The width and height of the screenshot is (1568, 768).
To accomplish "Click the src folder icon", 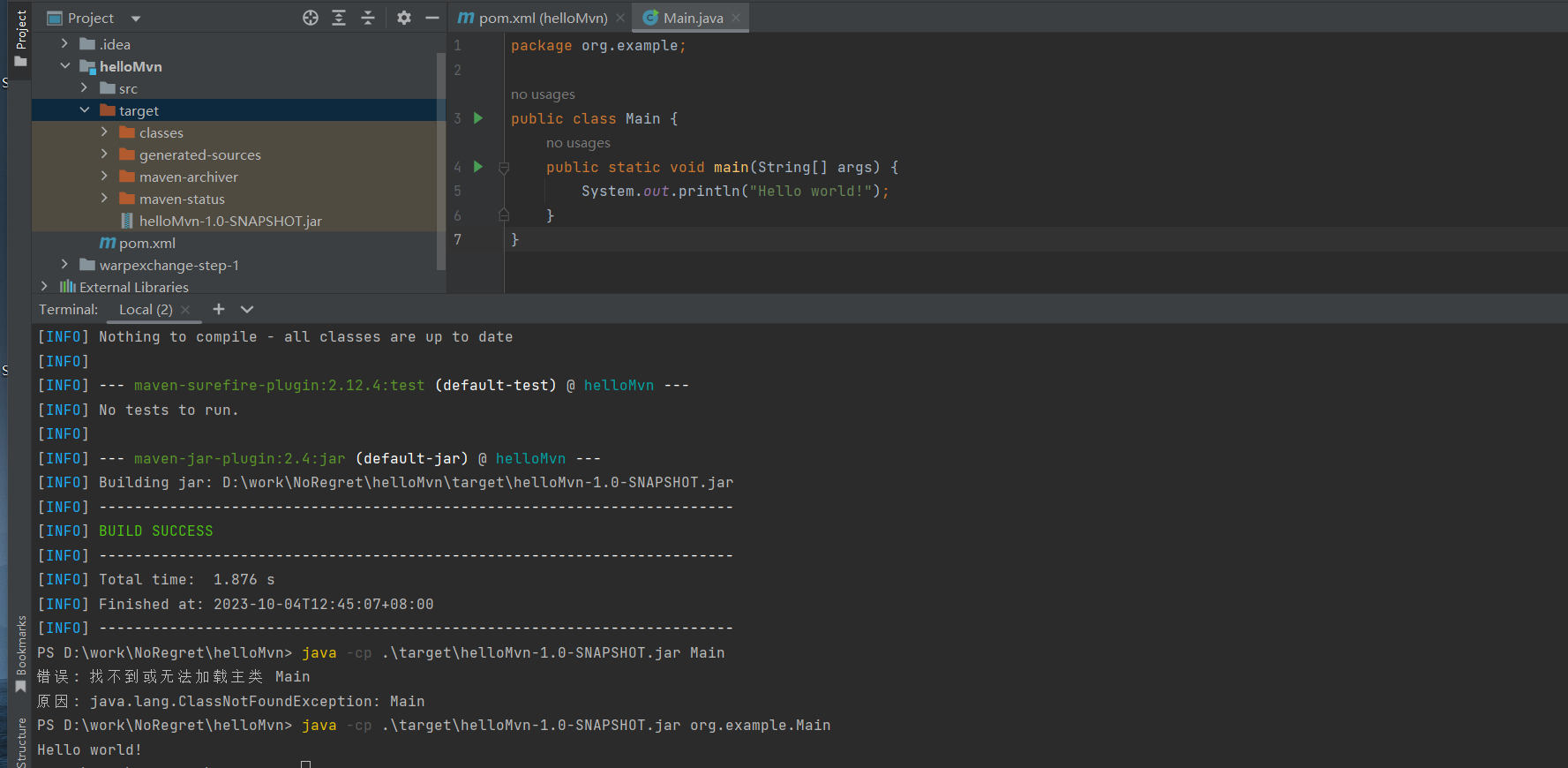I will pyautogui.click(x=108, y=88).
